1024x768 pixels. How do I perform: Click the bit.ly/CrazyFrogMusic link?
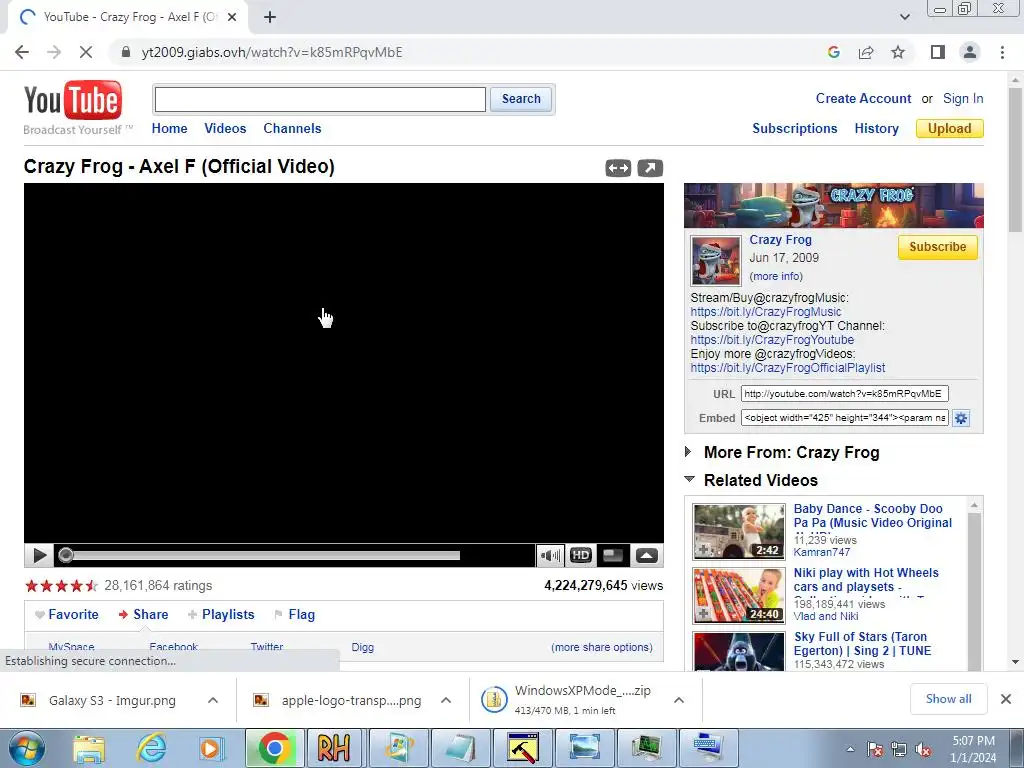pos(766,312)
